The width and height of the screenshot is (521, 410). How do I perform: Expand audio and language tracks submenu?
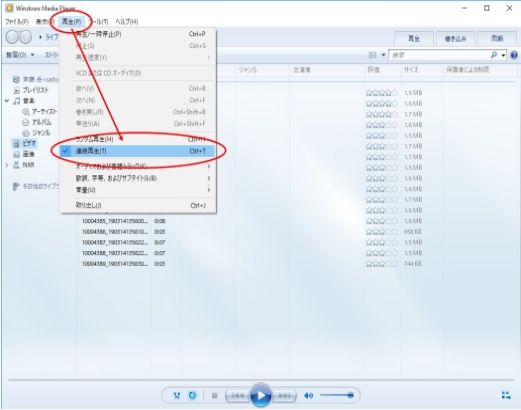[138, 166]
